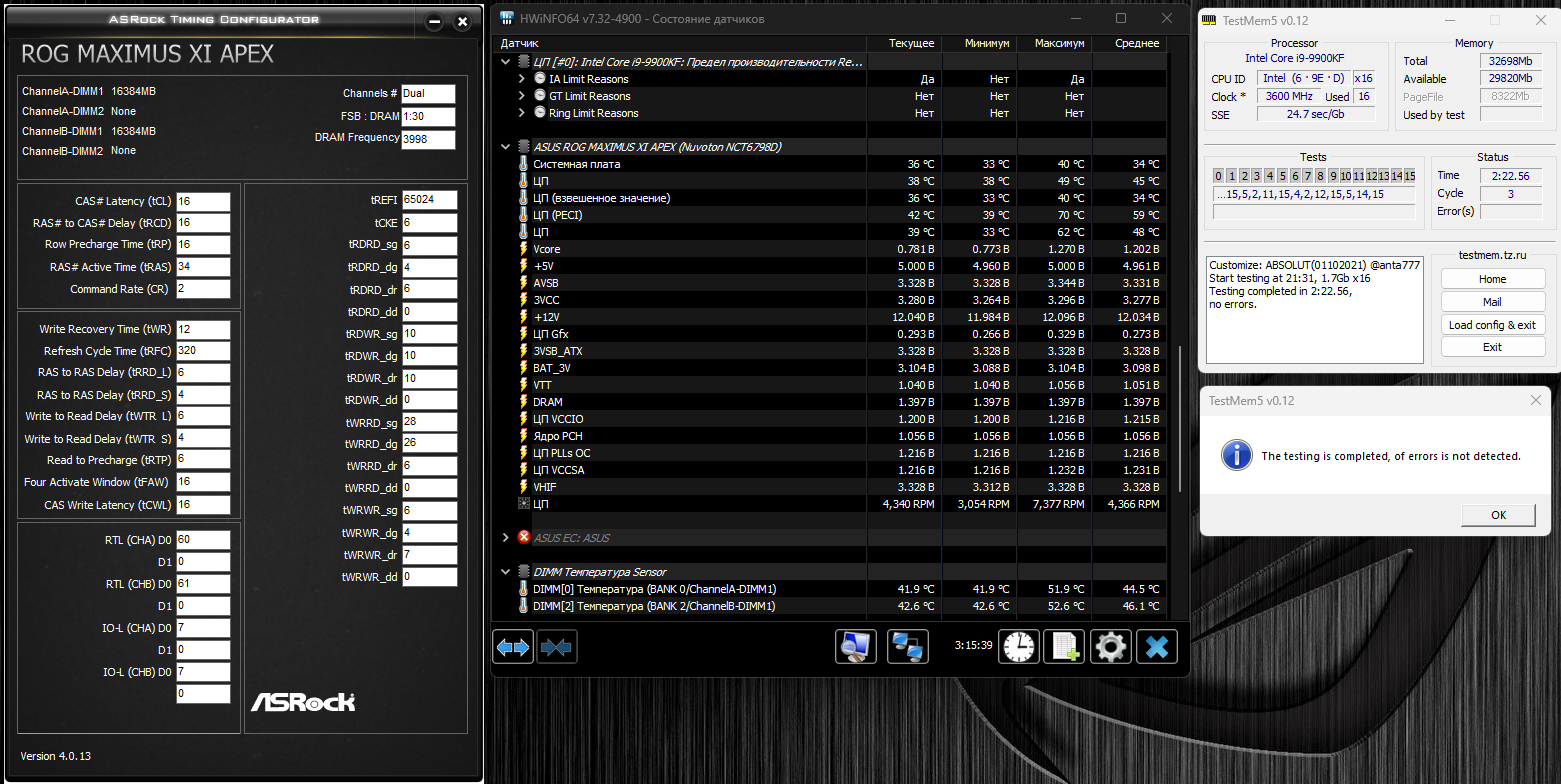1561x784 pixels.
Task: Click the HWiNFO64 title bar app icon
Action: (508, 19)
